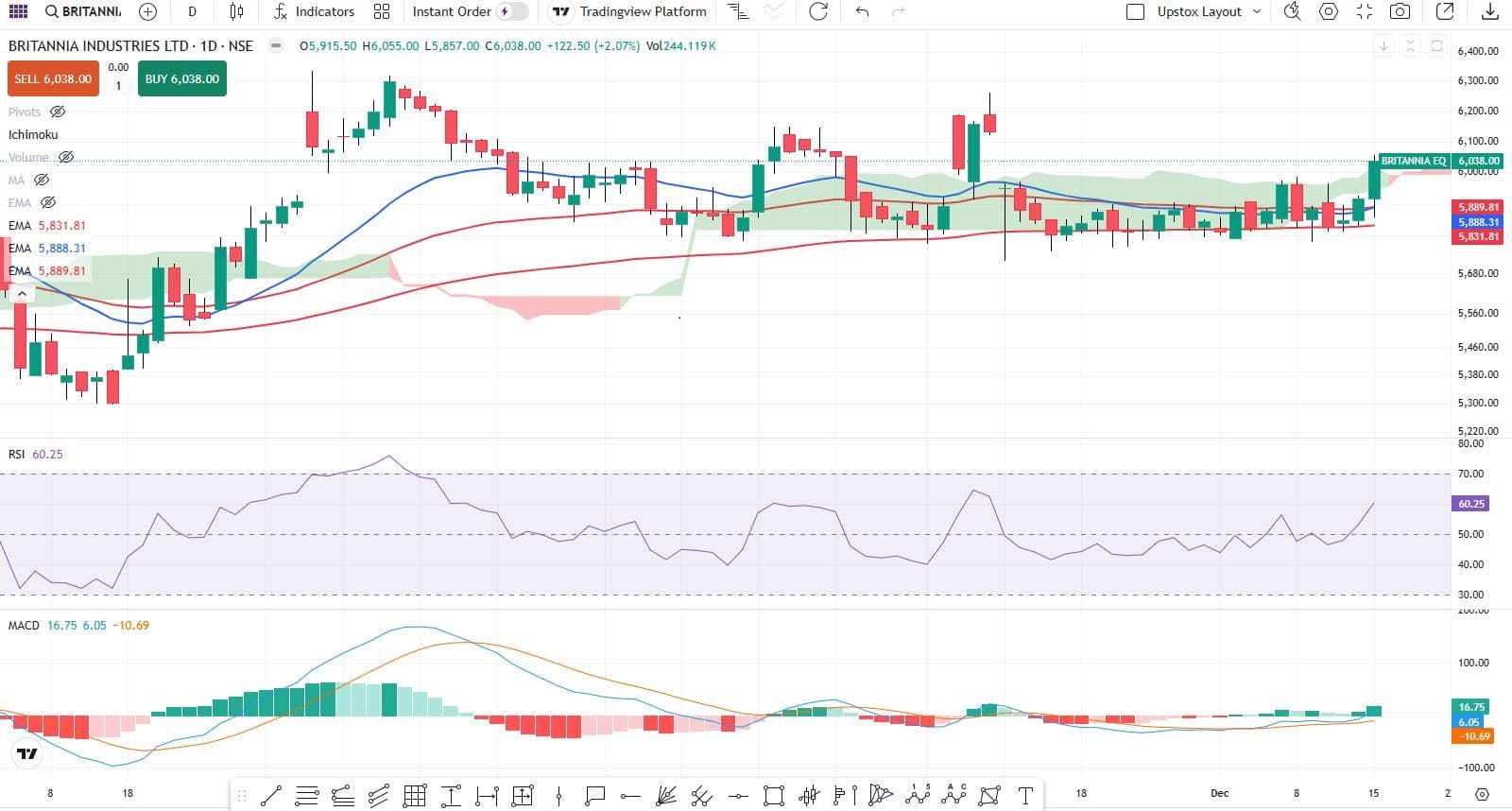1512x811 pixels.
Task: Open the Upstox Layout dropdown
Action: click(1209, 11)
